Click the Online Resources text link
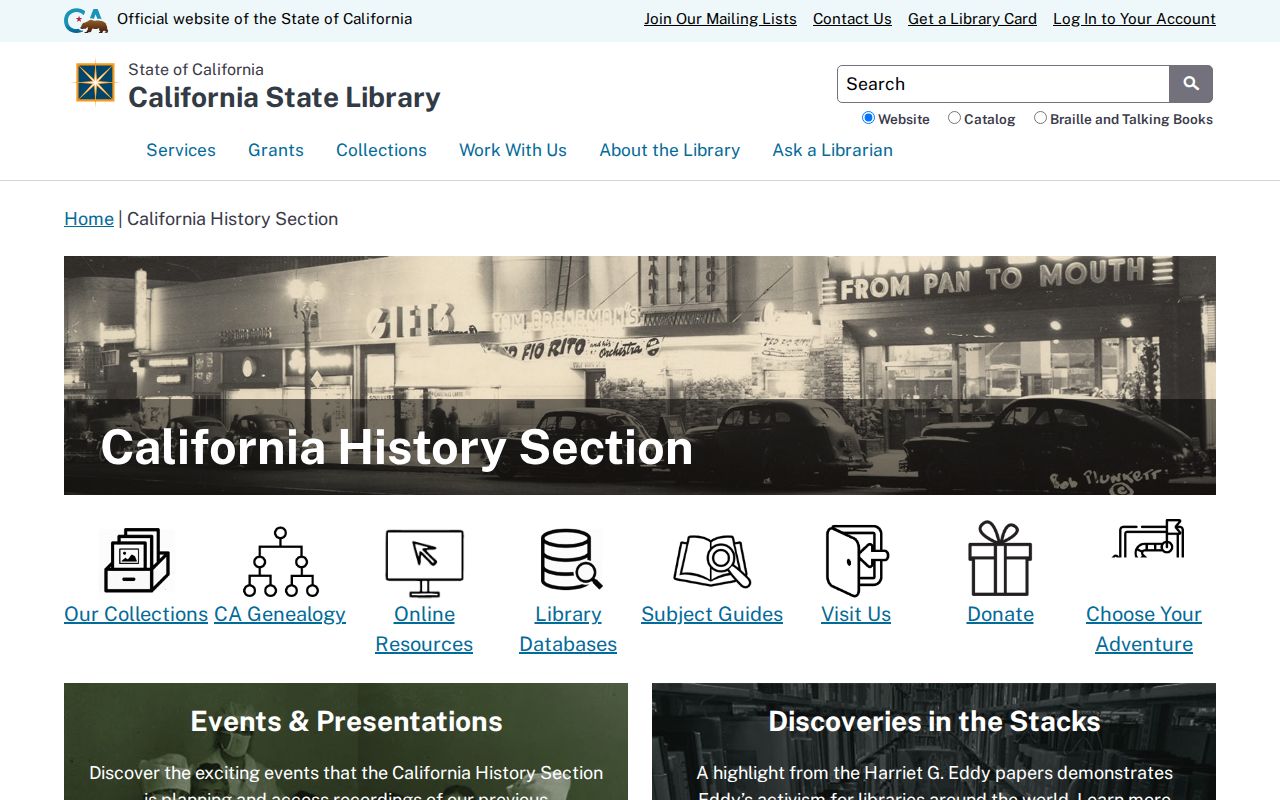Viewport: 1280px width, 800px height. click(x=424, y=629)
